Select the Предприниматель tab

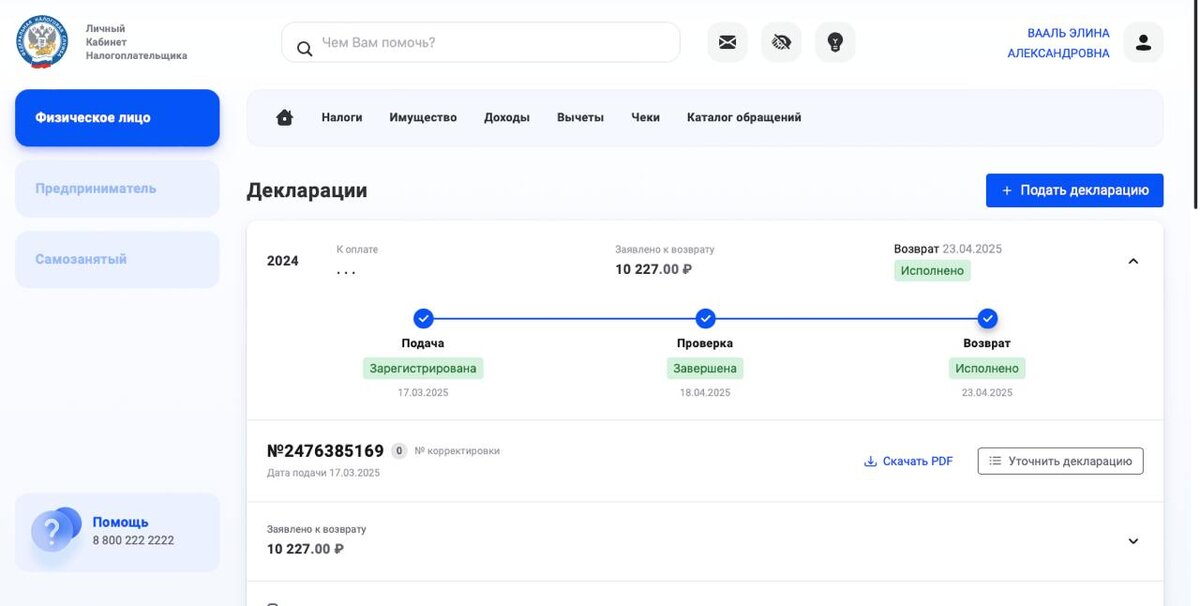pyautogui.click(x=117, y=188)
